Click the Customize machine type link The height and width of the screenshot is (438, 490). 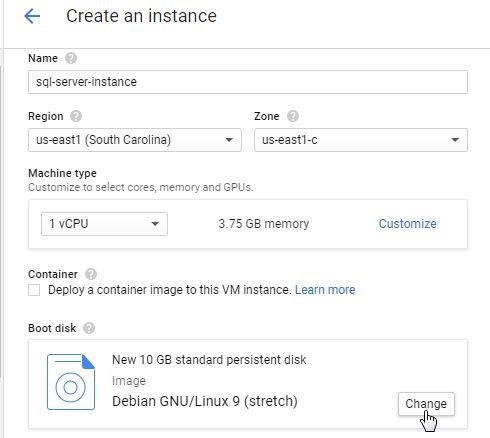(407, 224)
